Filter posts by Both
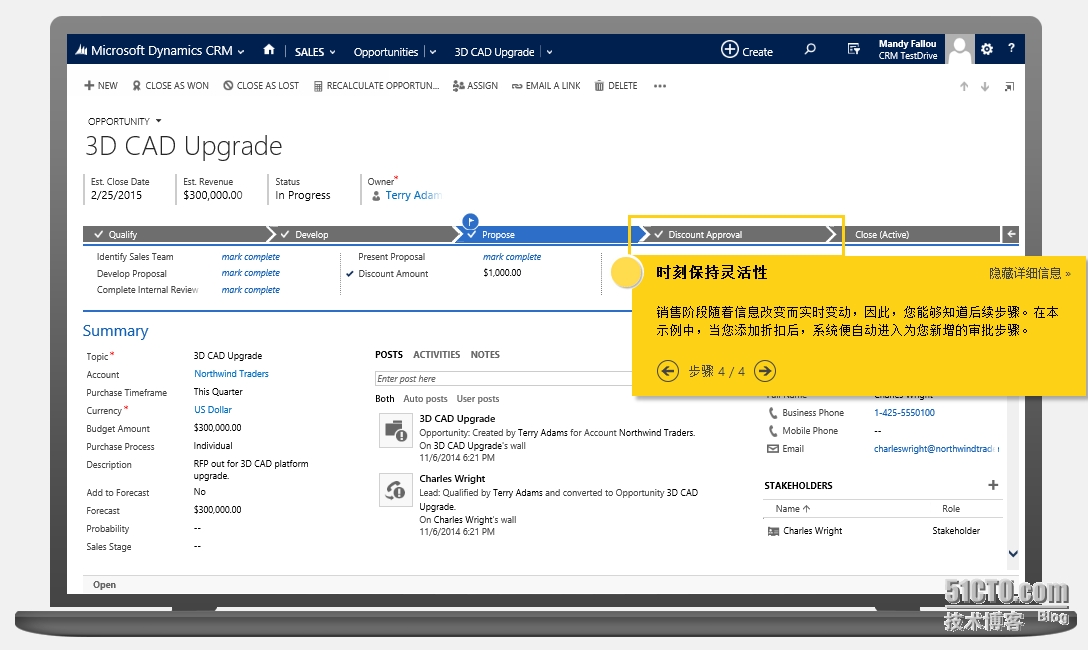 coord(384,399)
